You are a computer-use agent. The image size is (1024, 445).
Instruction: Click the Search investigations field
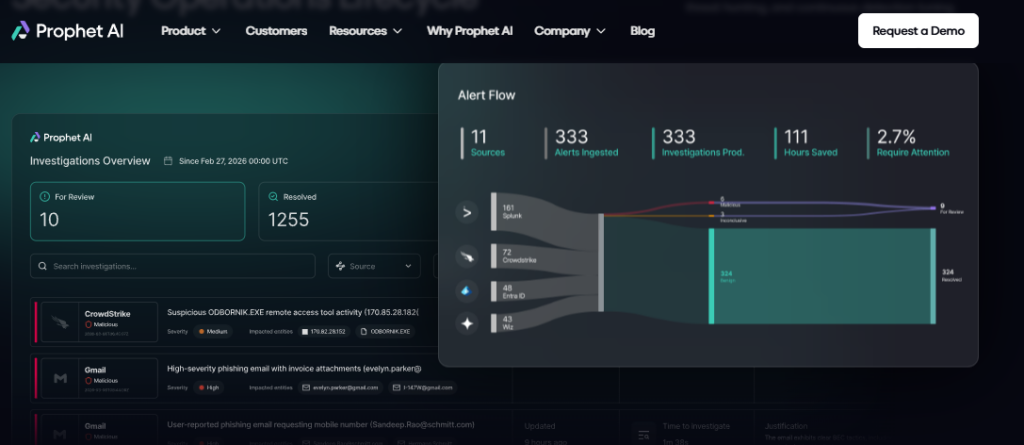(172, 266)
